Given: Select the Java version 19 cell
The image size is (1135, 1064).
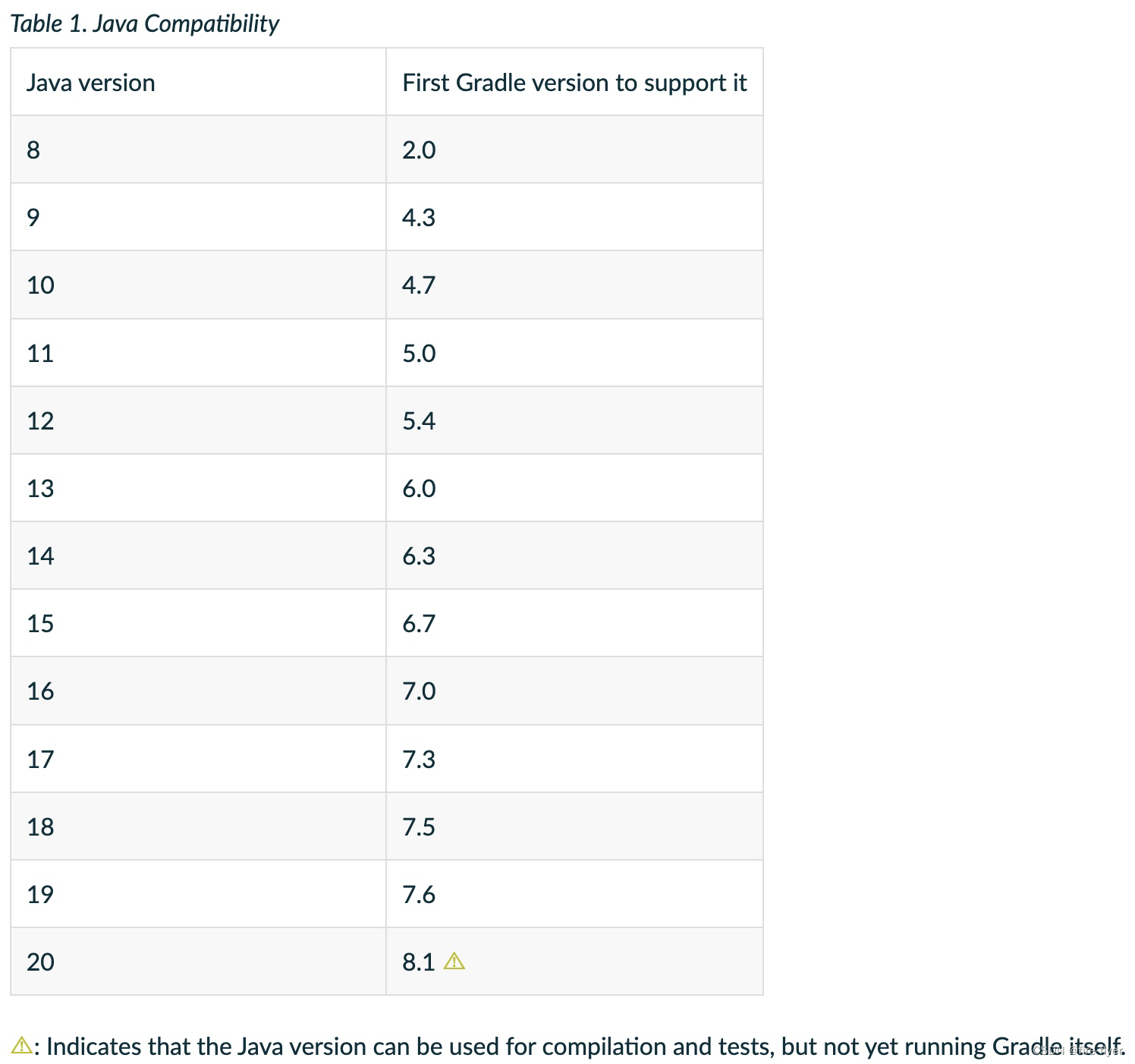Looking at the screenshot, I should [x=198, y=894].
